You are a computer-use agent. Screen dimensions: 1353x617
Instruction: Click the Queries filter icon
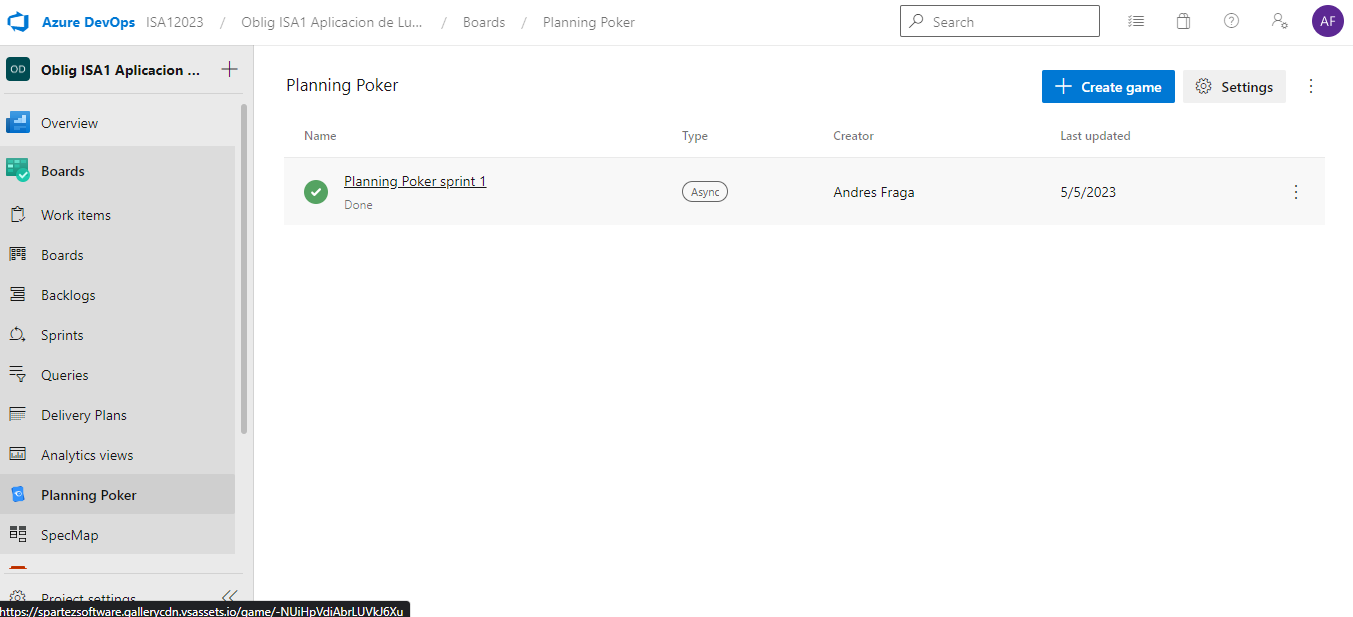(x=18, y=375)
